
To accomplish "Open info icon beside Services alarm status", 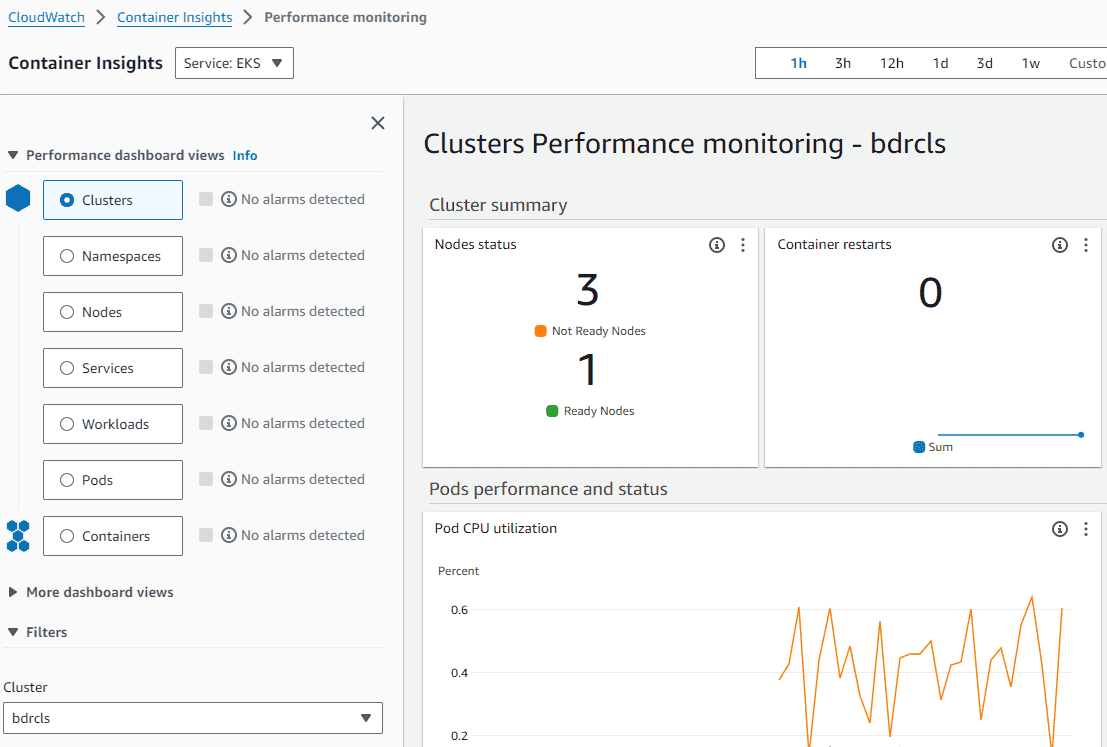I will [x=229, y=367].
